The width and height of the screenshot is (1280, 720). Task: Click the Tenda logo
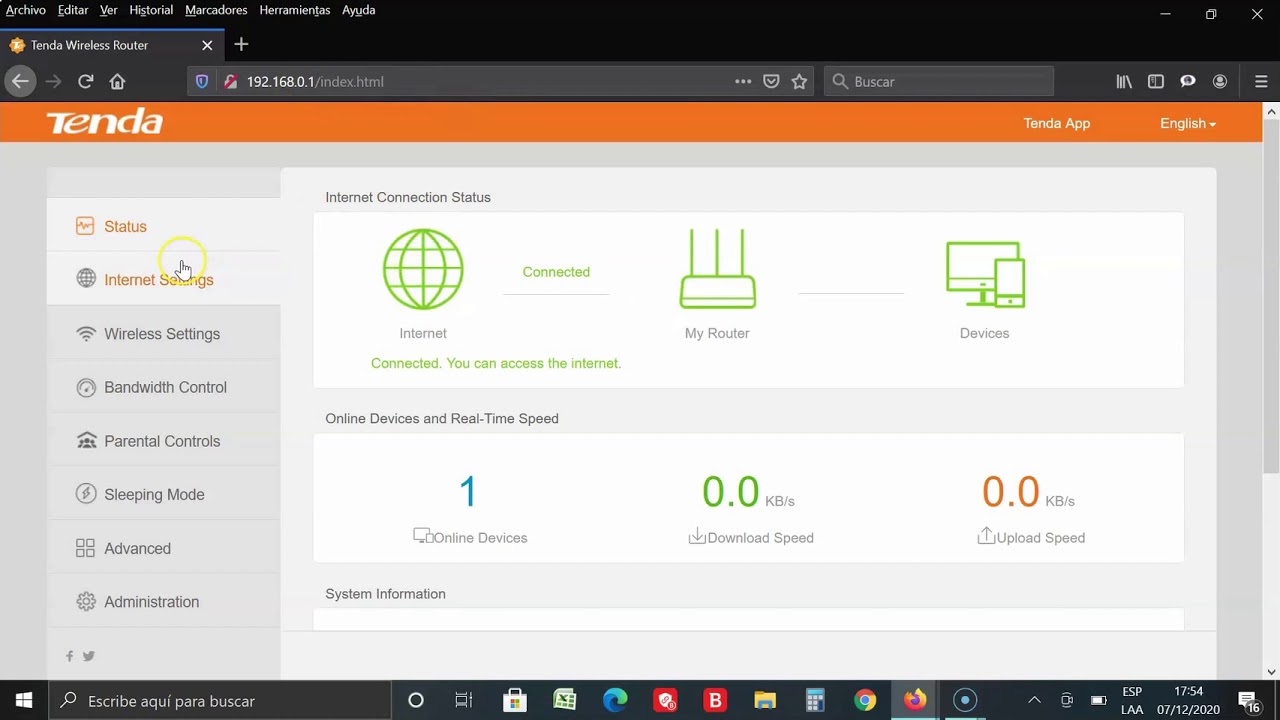(x=104, y=122)
